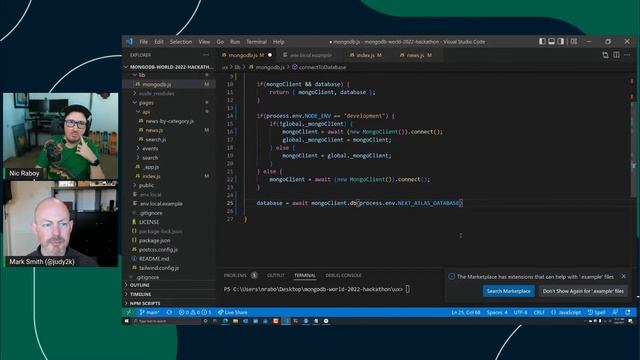640x360 pixels.
Task: Start Live Share from the status bar
Action: click(x=232, y=312)
